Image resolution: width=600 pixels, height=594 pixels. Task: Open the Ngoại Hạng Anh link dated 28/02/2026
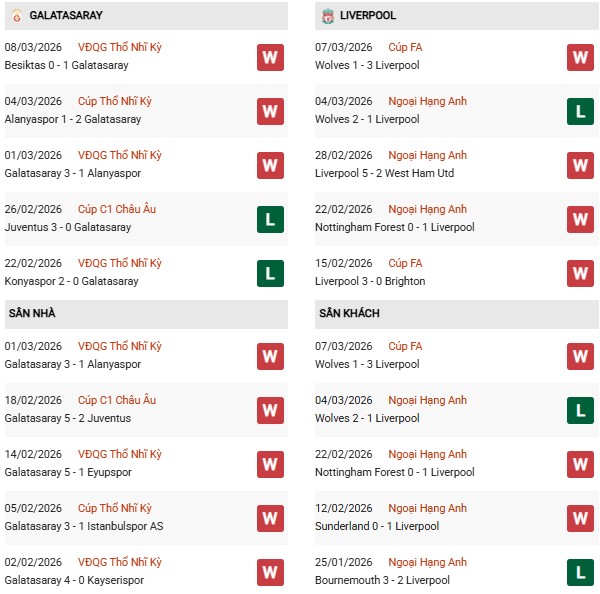[428, 156]
